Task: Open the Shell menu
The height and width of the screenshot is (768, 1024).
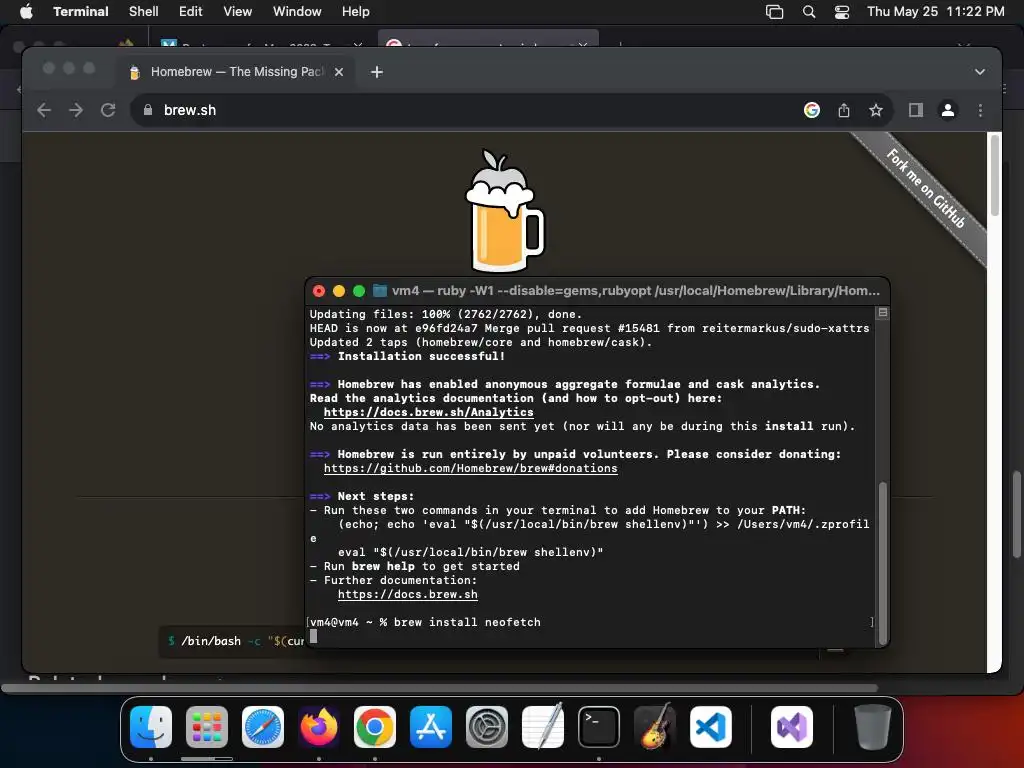Action: pyautogui.click(x=144, y=11)
